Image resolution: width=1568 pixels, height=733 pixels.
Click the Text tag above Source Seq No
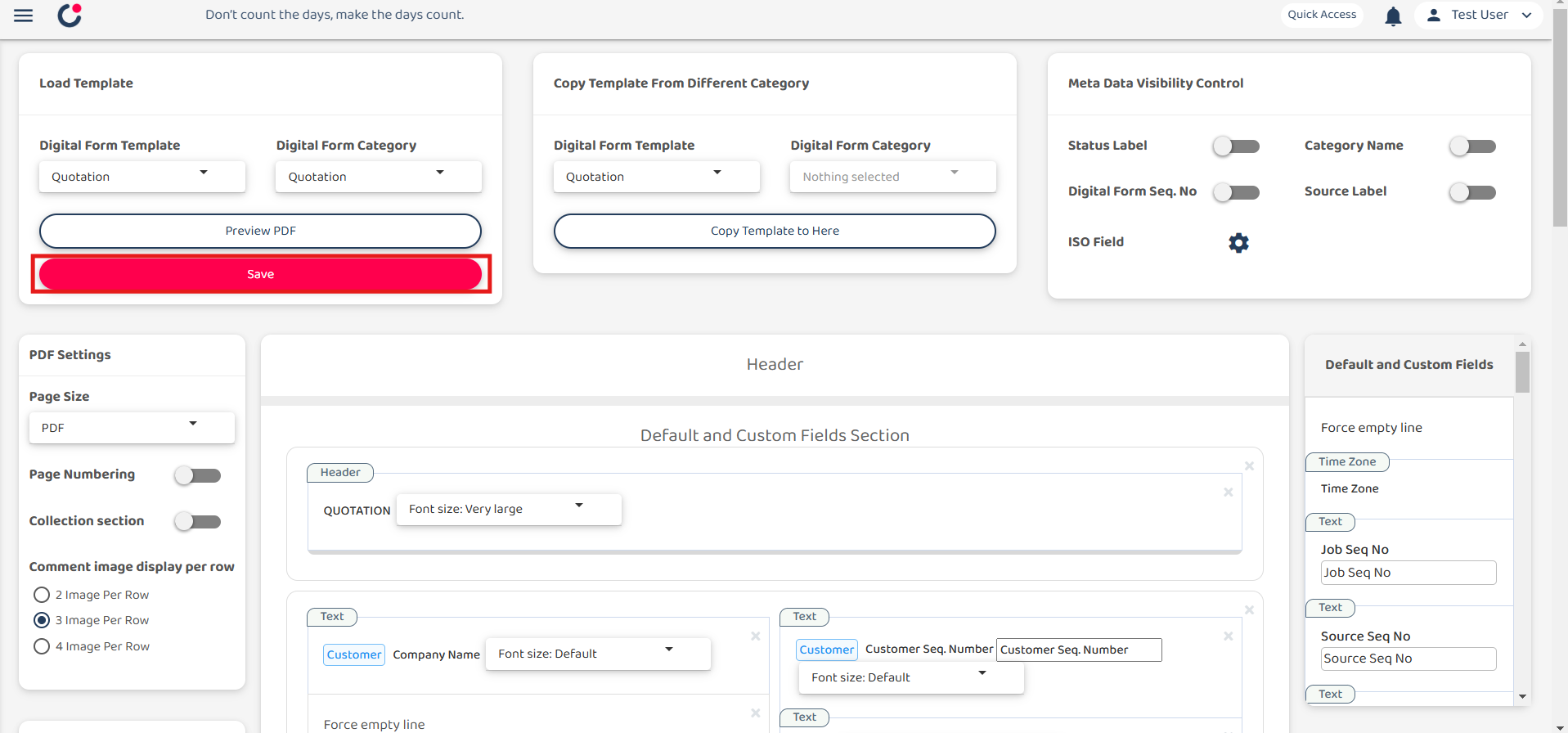pos(1331,608)
